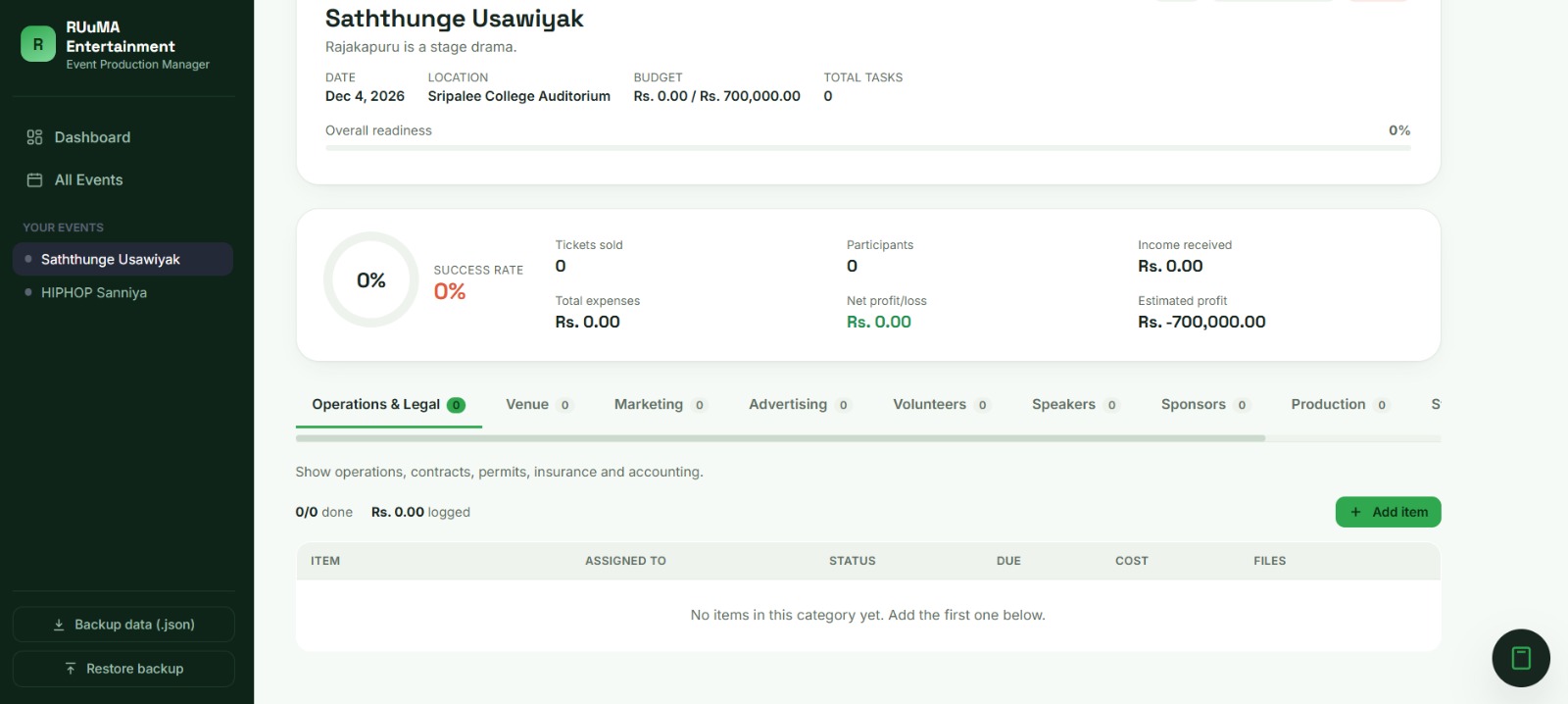Switch to the Marketing tab

tap(660, 404)
